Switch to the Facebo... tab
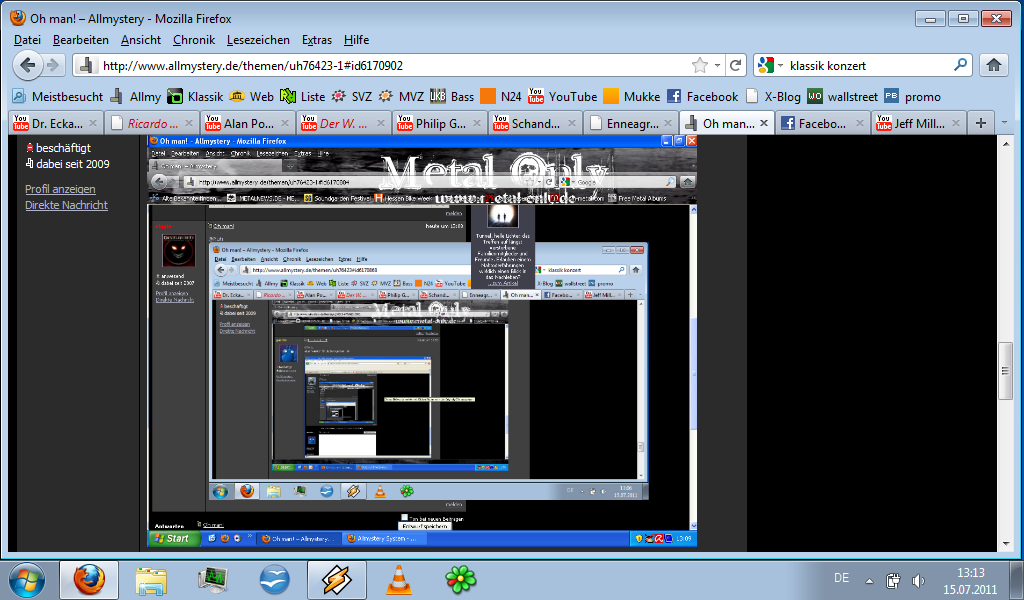The height and width of the screenshot is (600, 1024). point(823,123)
